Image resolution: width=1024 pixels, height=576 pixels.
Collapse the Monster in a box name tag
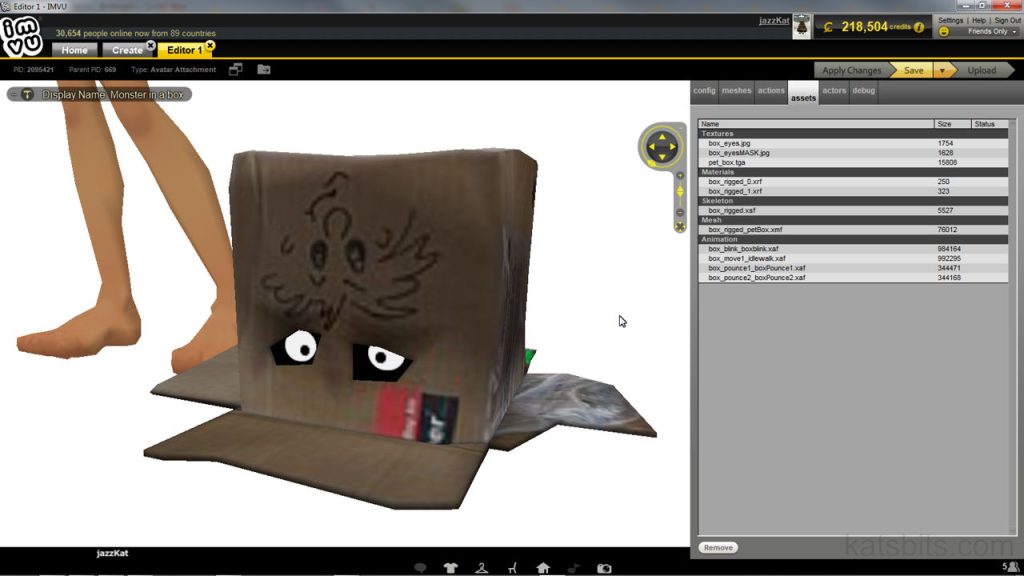point(14,94)
